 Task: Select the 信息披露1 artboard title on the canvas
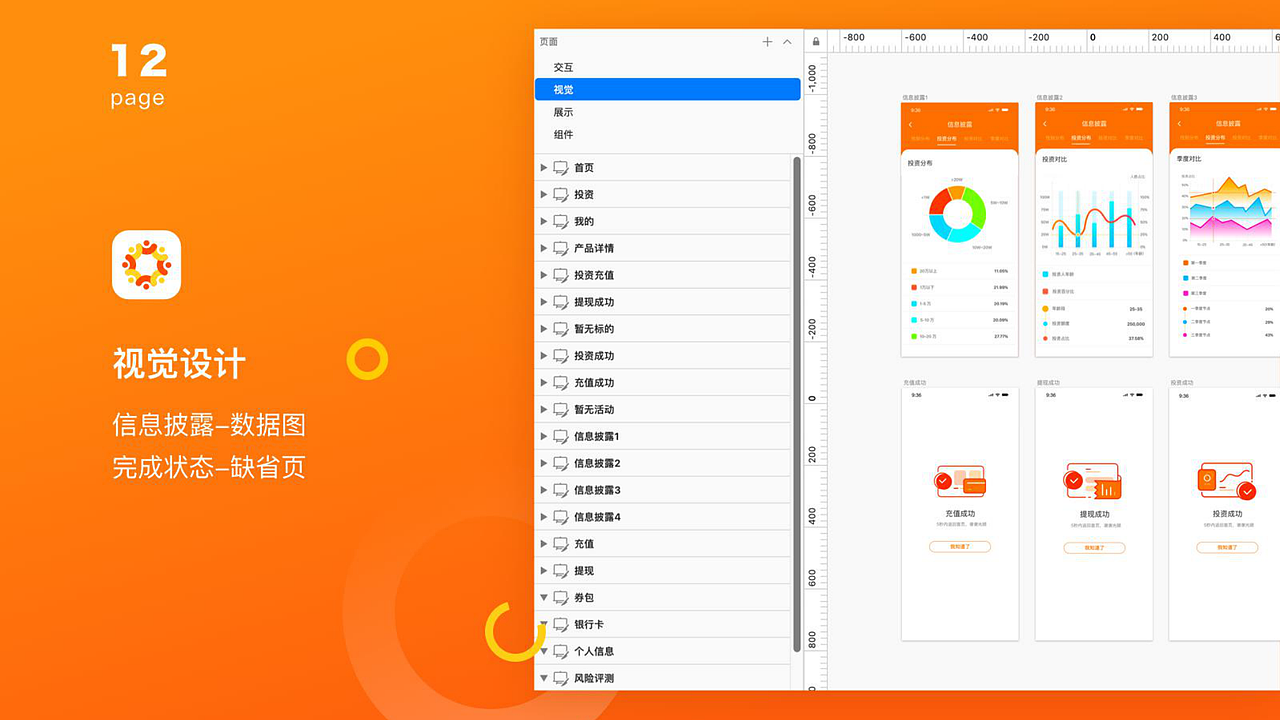click(x=915, y=98)
